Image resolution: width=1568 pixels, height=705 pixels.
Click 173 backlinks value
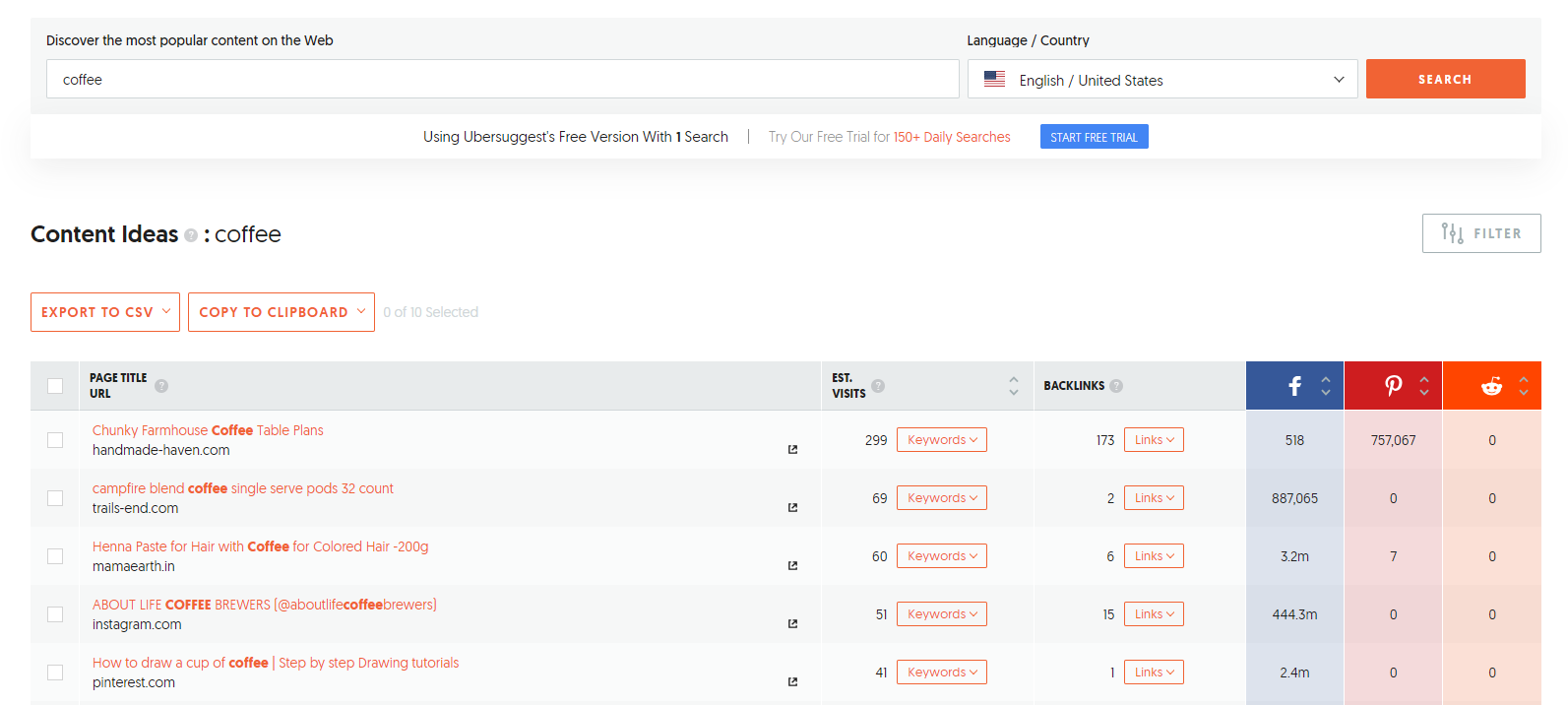click(x=1105, y=440)
